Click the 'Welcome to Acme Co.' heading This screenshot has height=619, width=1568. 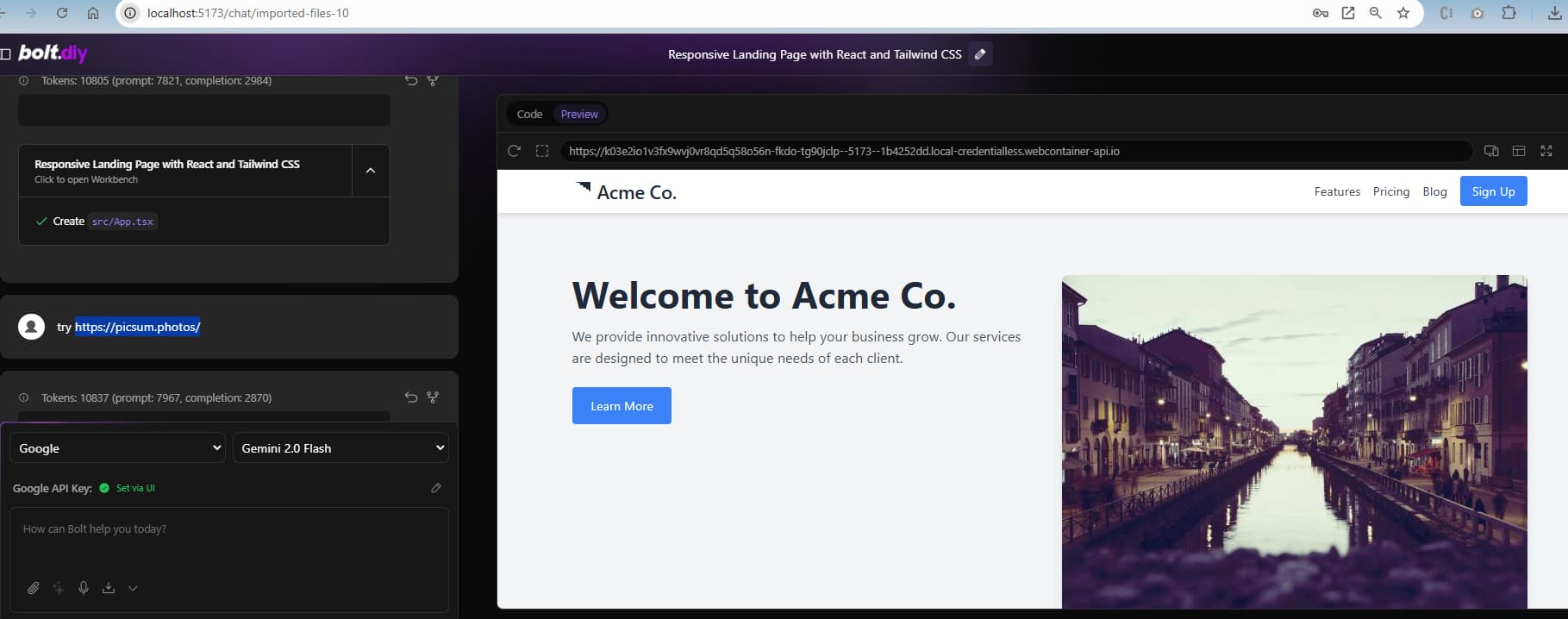(x=764, y=296)
